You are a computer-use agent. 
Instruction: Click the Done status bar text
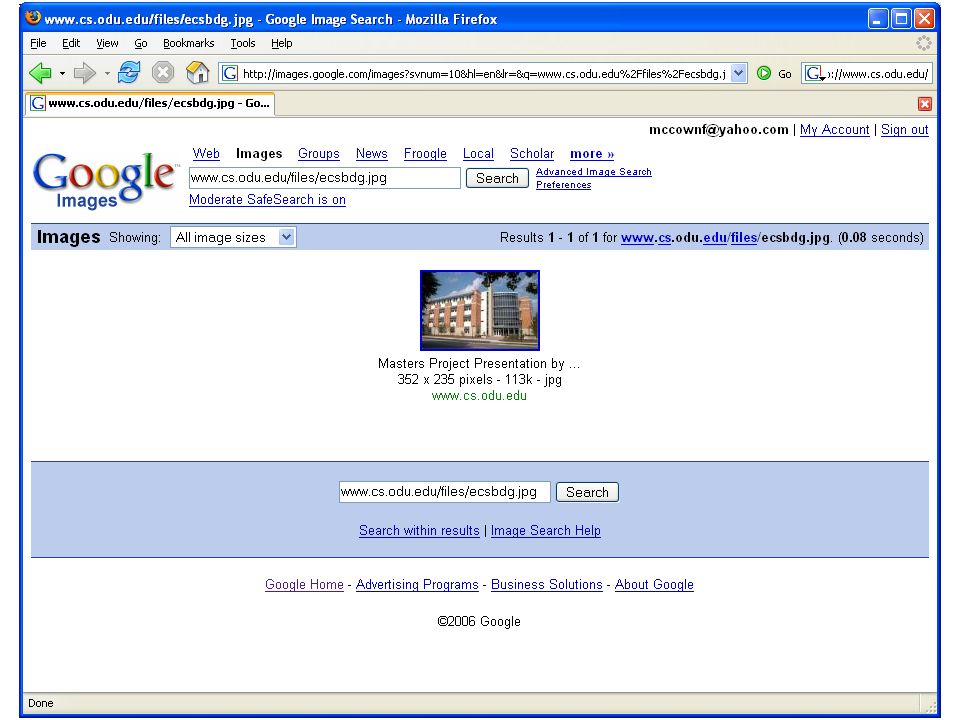[x=40, y=703]
